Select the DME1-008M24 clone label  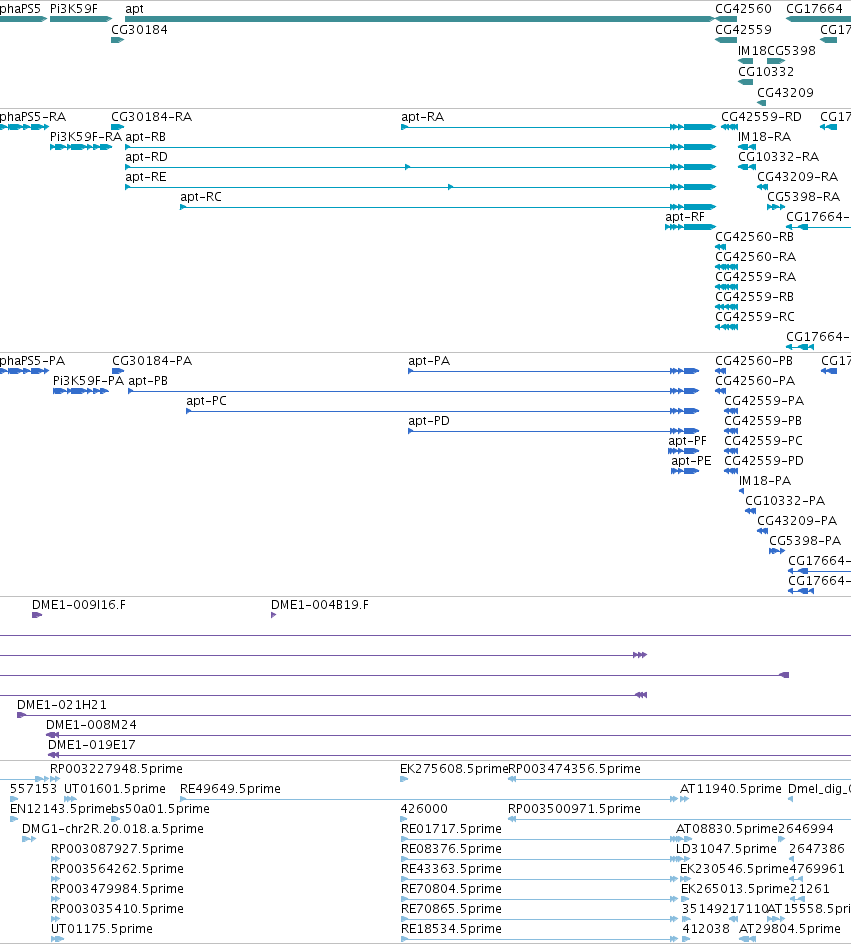91,724
